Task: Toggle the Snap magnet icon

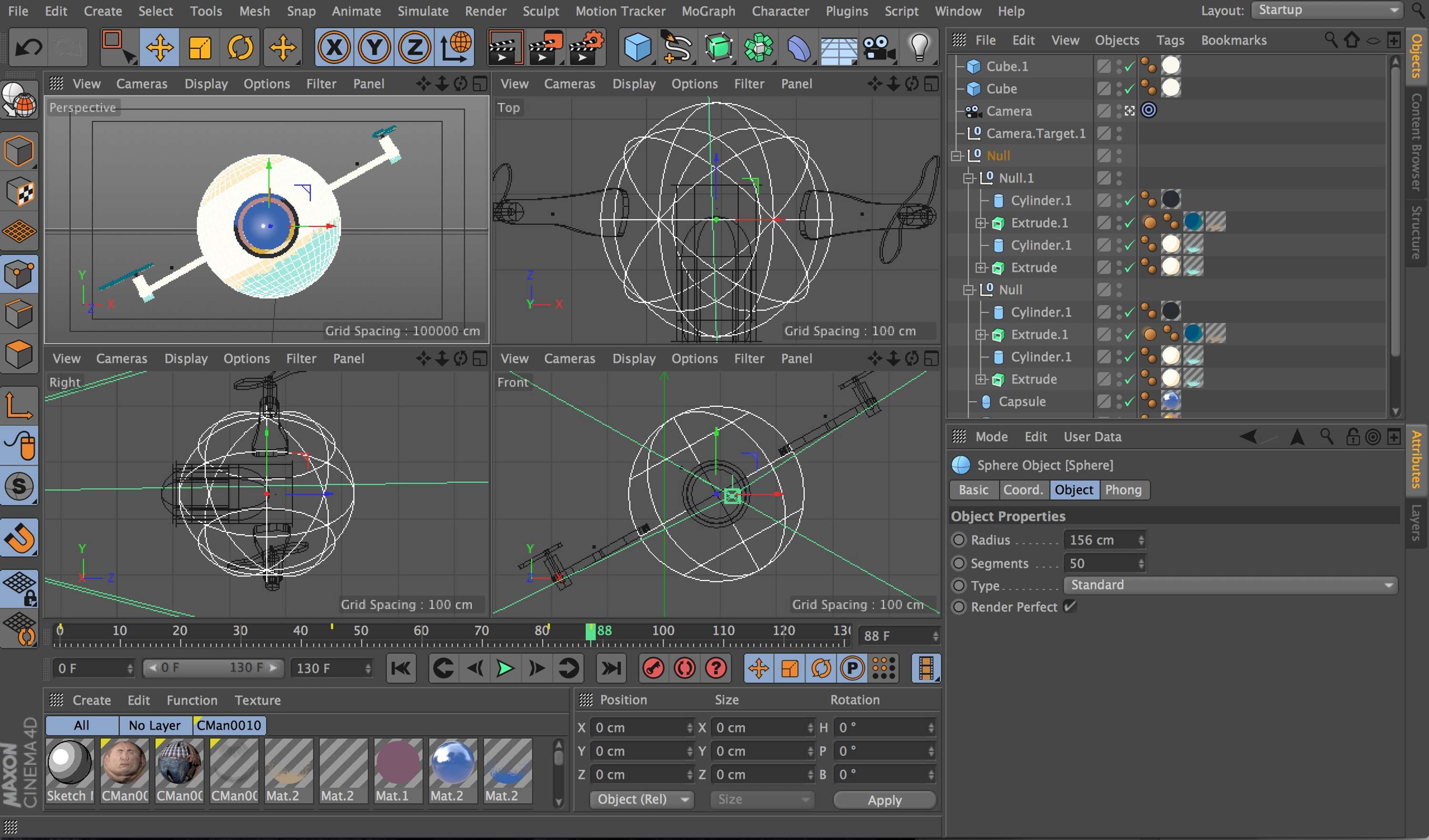Action: [x=19, y=537]
